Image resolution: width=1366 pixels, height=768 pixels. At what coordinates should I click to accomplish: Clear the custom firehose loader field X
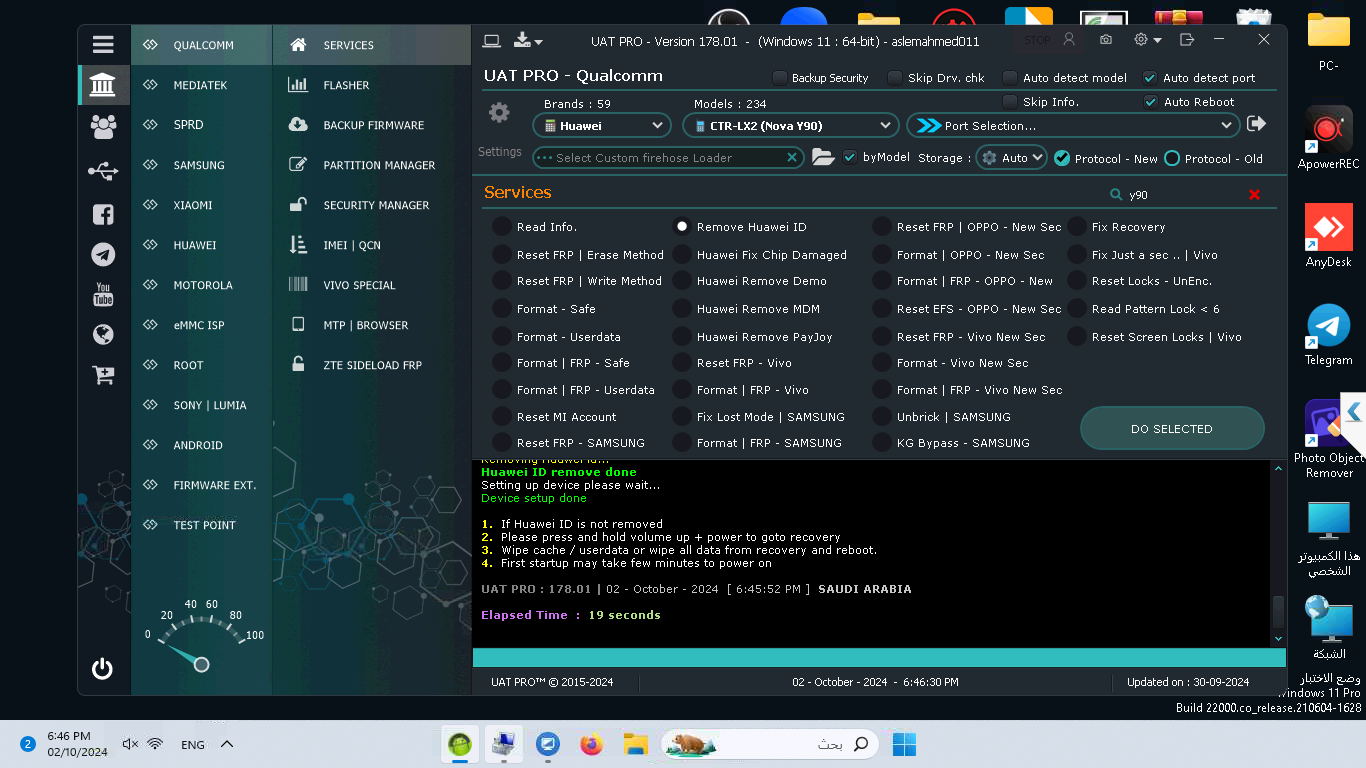coord(792,157)
